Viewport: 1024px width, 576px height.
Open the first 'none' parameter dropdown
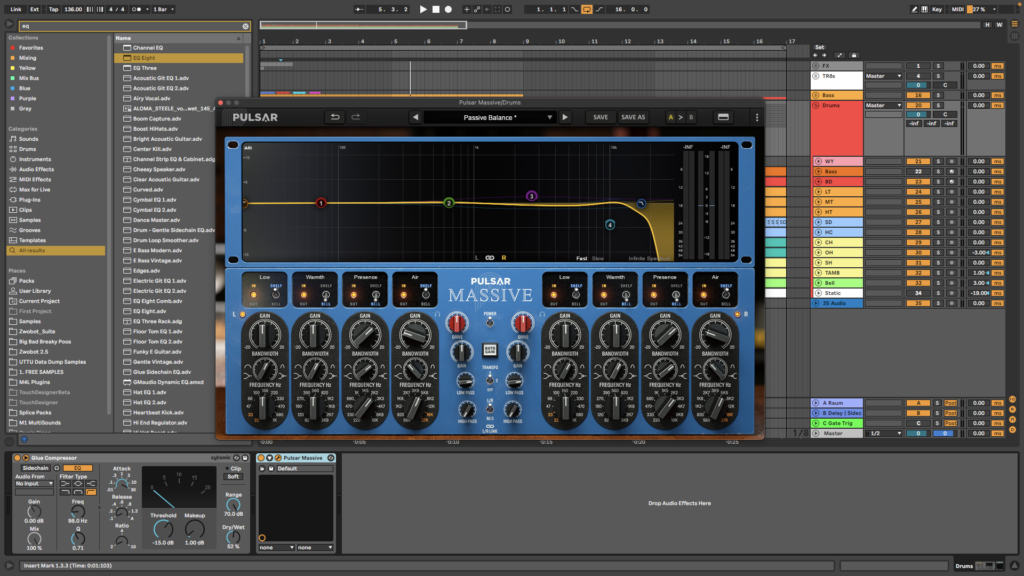point(277,547)
